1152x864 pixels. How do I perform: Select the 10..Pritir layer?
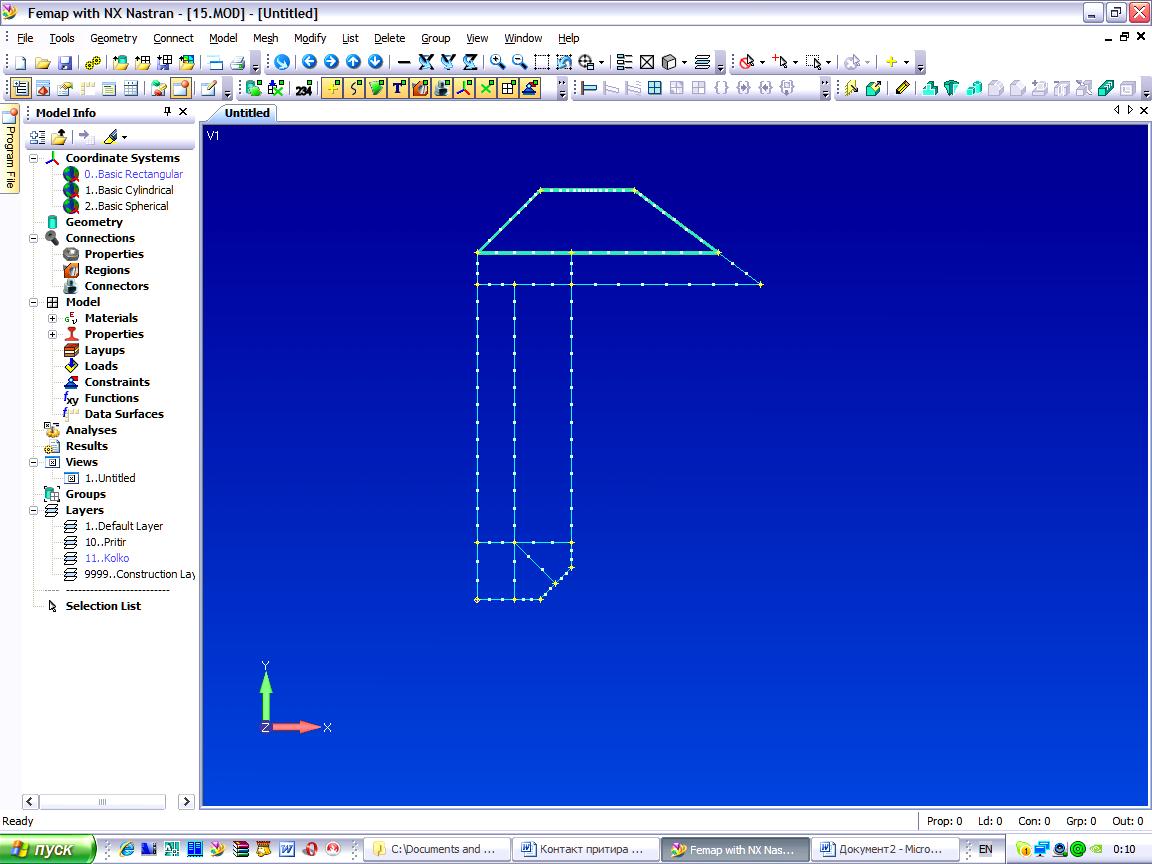(105, 542)
